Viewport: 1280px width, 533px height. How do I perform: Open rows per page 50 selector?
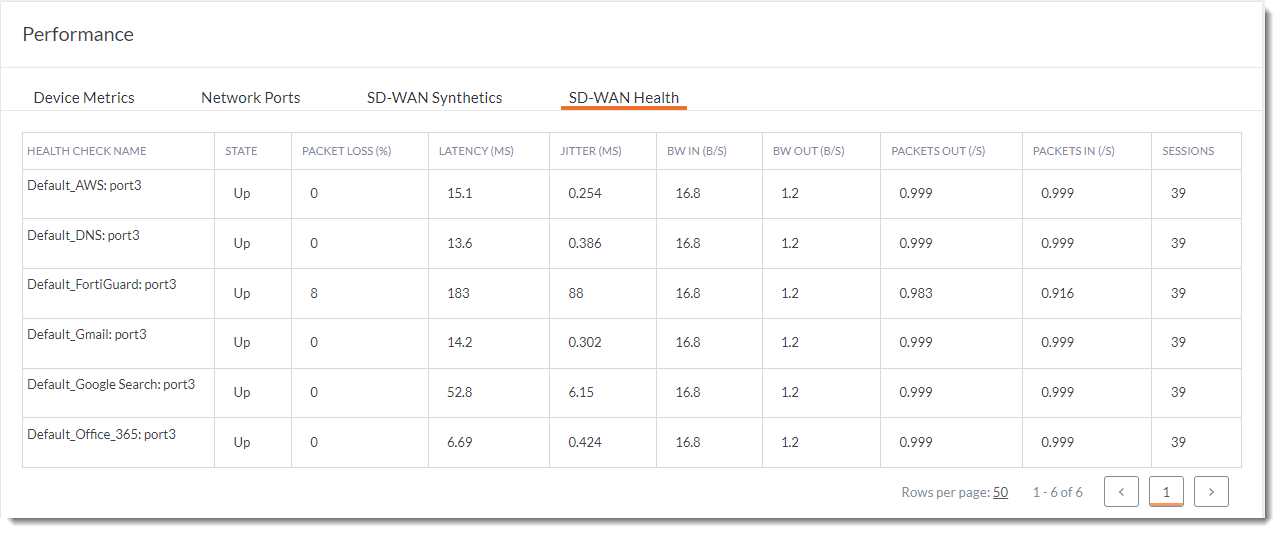(1000, 492)
